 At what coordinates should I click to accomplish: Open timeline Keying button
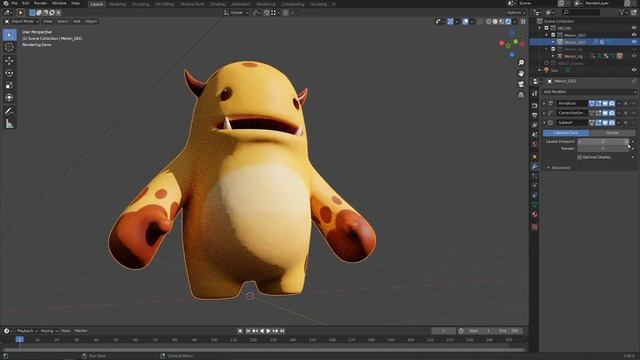(49, 331)
